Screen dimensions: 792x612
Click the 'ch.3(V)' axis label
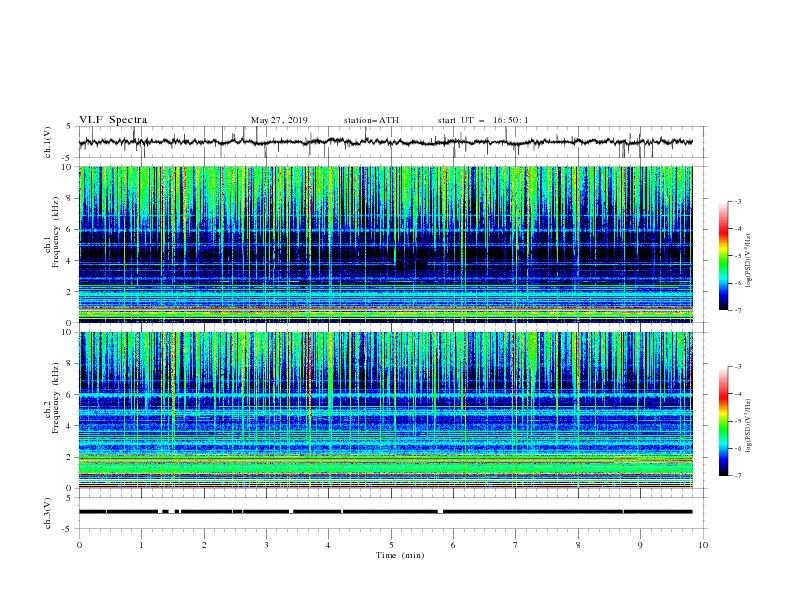click(48, 513)
